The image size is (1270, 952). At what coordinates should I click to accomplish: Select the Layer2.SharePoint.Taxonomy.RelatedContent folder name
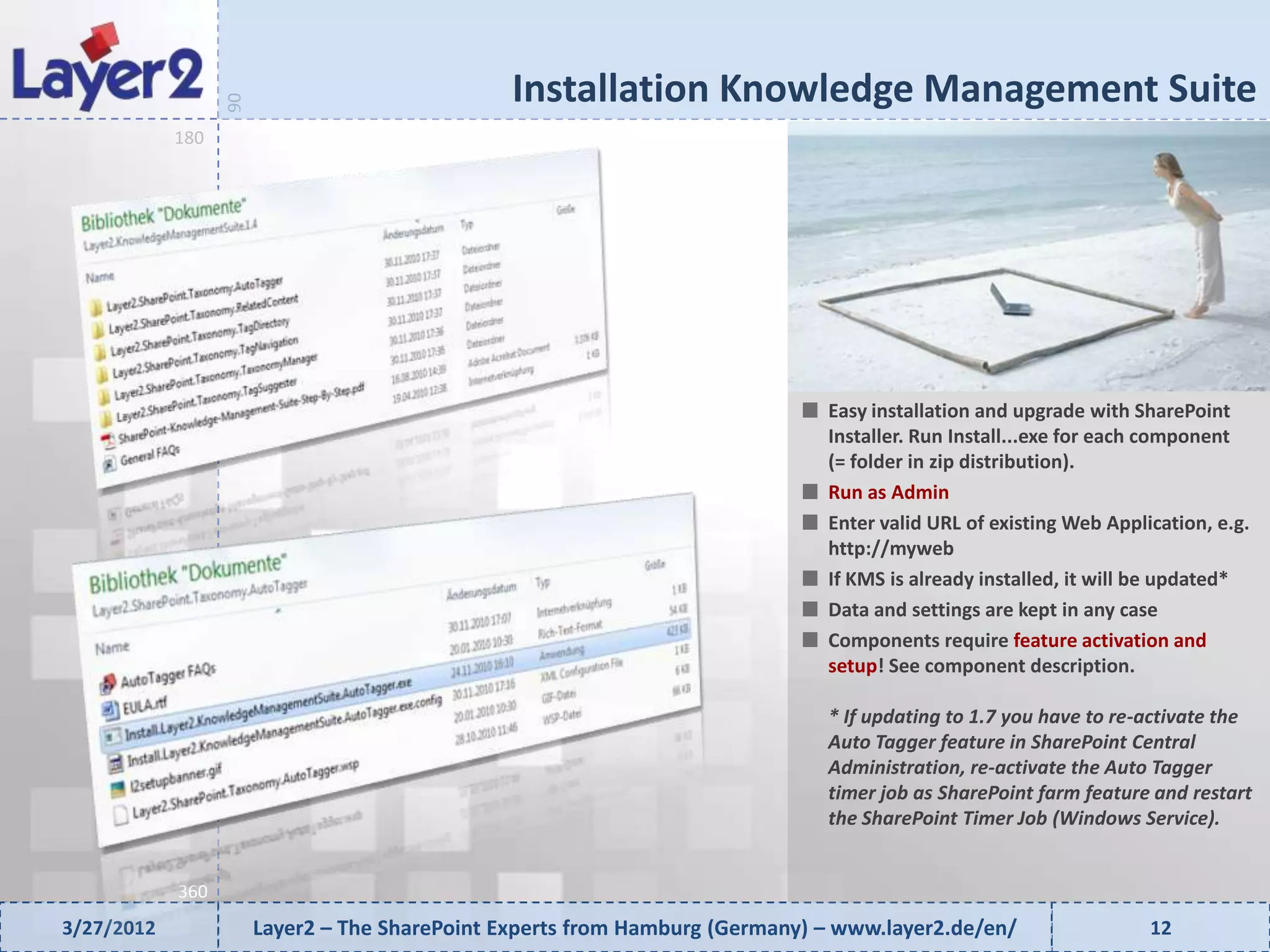coord(203,313)
